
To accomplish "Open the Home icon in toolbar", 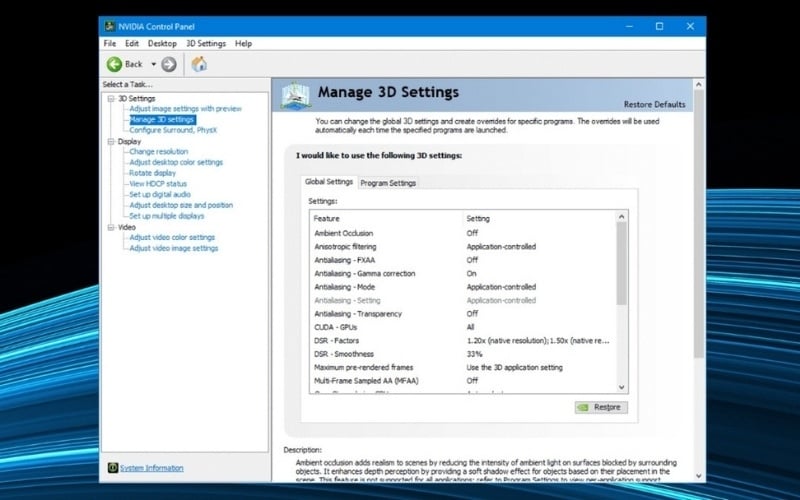I will tap(199, 64).
